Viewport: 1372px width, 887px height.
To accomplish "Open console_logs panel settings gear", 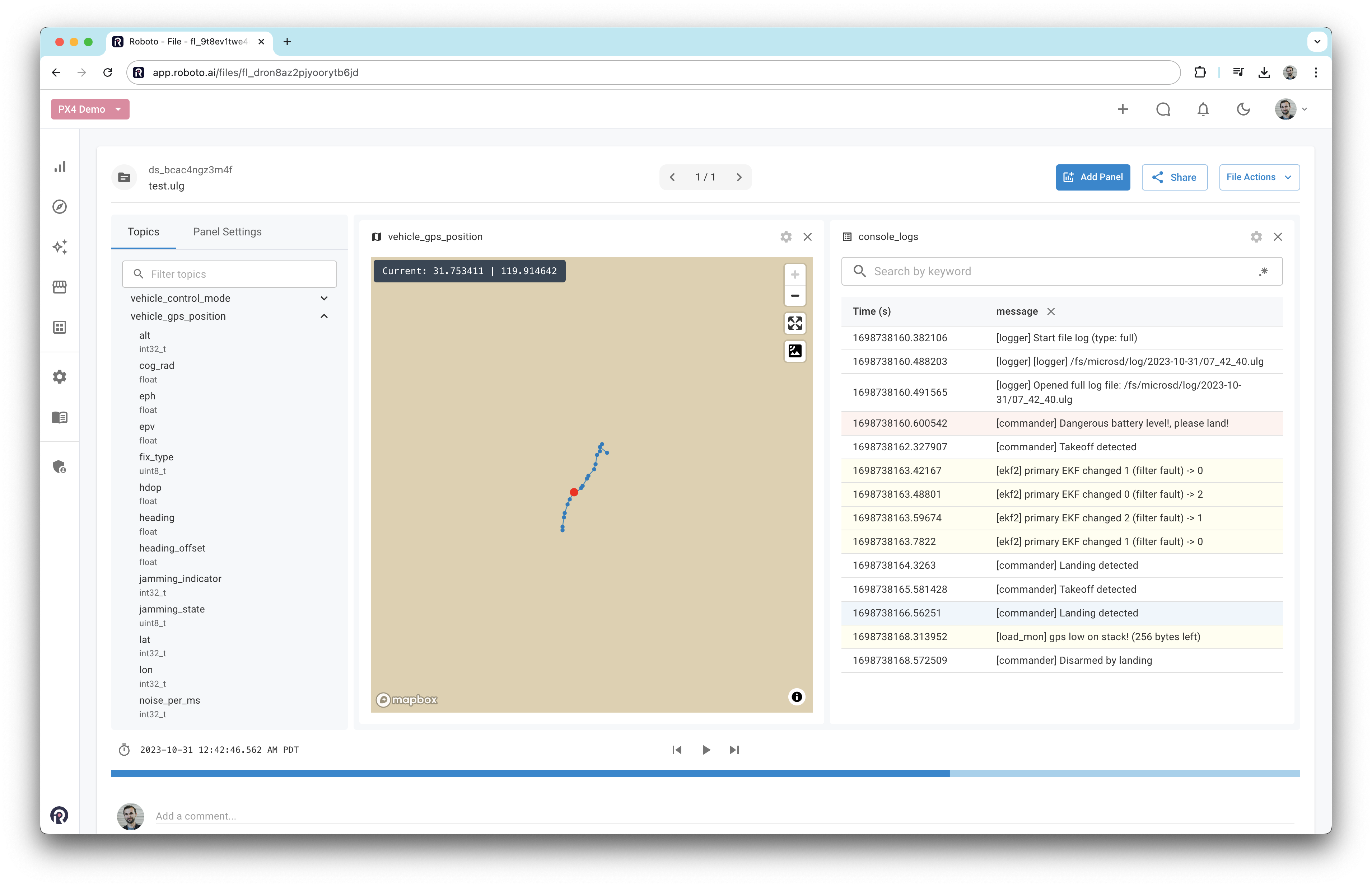I will pyautogui.click(x=1256, y=237).
